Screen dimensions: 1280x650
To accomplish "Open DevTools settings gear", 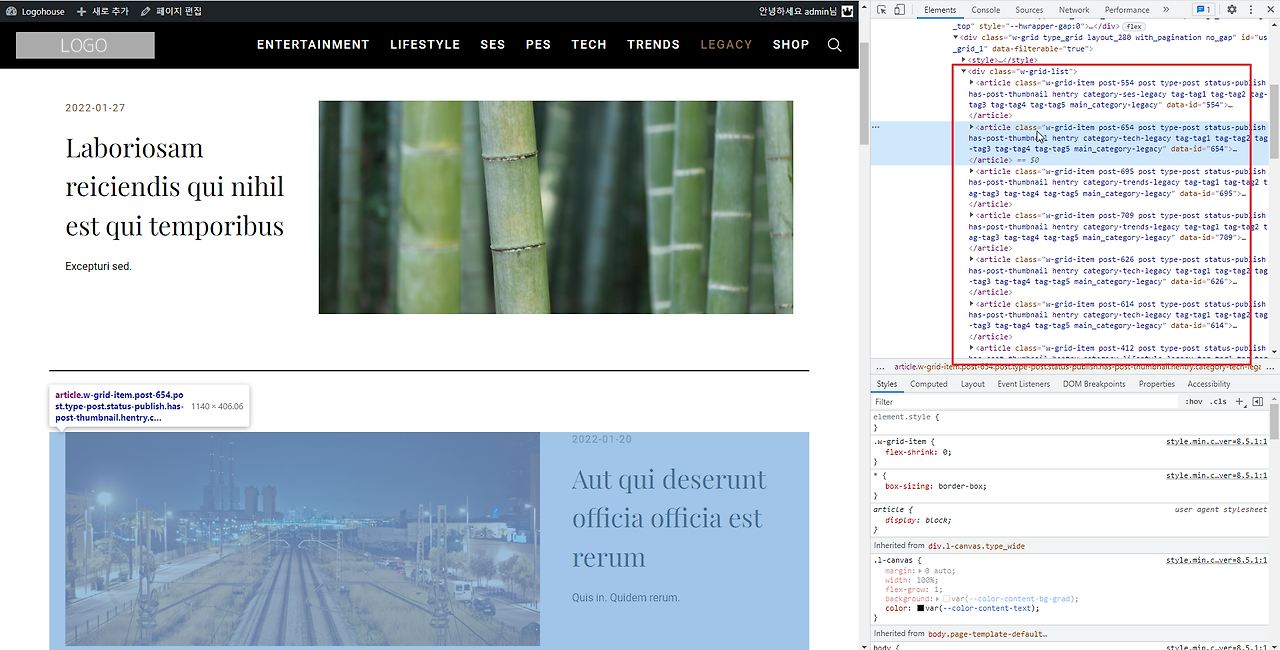I will pyautogui.click(x=1232, y=10).
